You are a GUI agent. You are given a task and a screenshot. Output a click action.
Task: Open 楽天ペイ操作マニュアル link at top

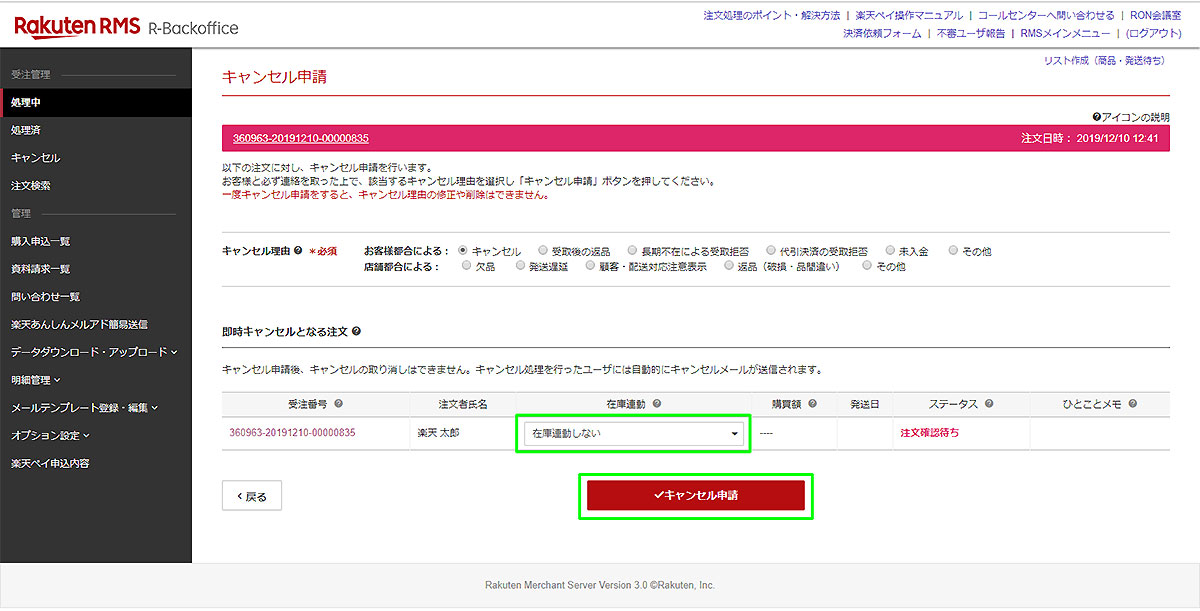coord(909,16)
